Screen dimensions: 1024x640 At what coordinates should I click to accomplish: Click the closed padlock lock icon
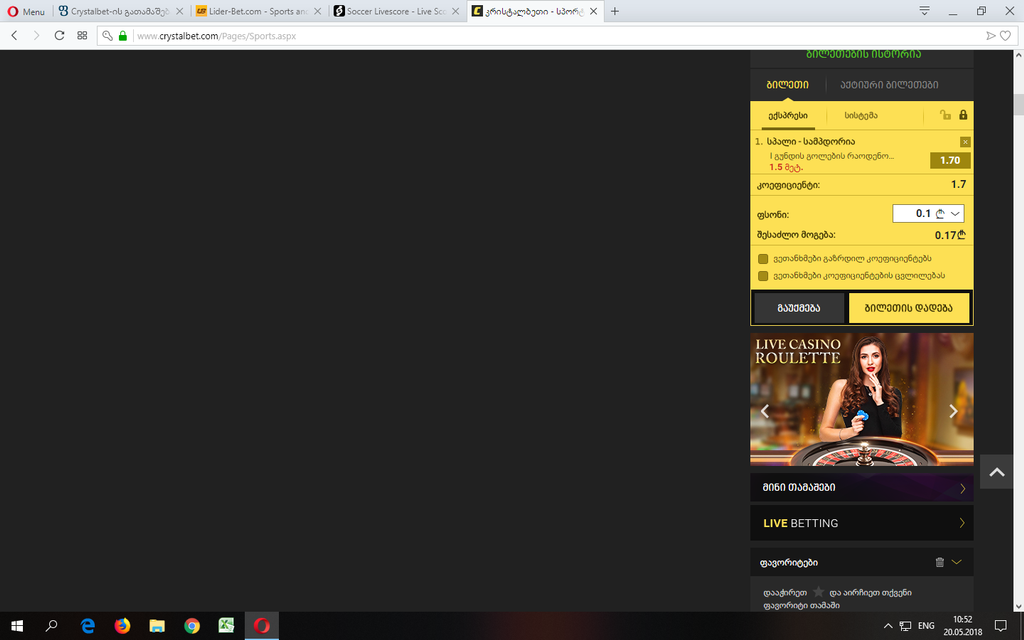click(963, 115)
